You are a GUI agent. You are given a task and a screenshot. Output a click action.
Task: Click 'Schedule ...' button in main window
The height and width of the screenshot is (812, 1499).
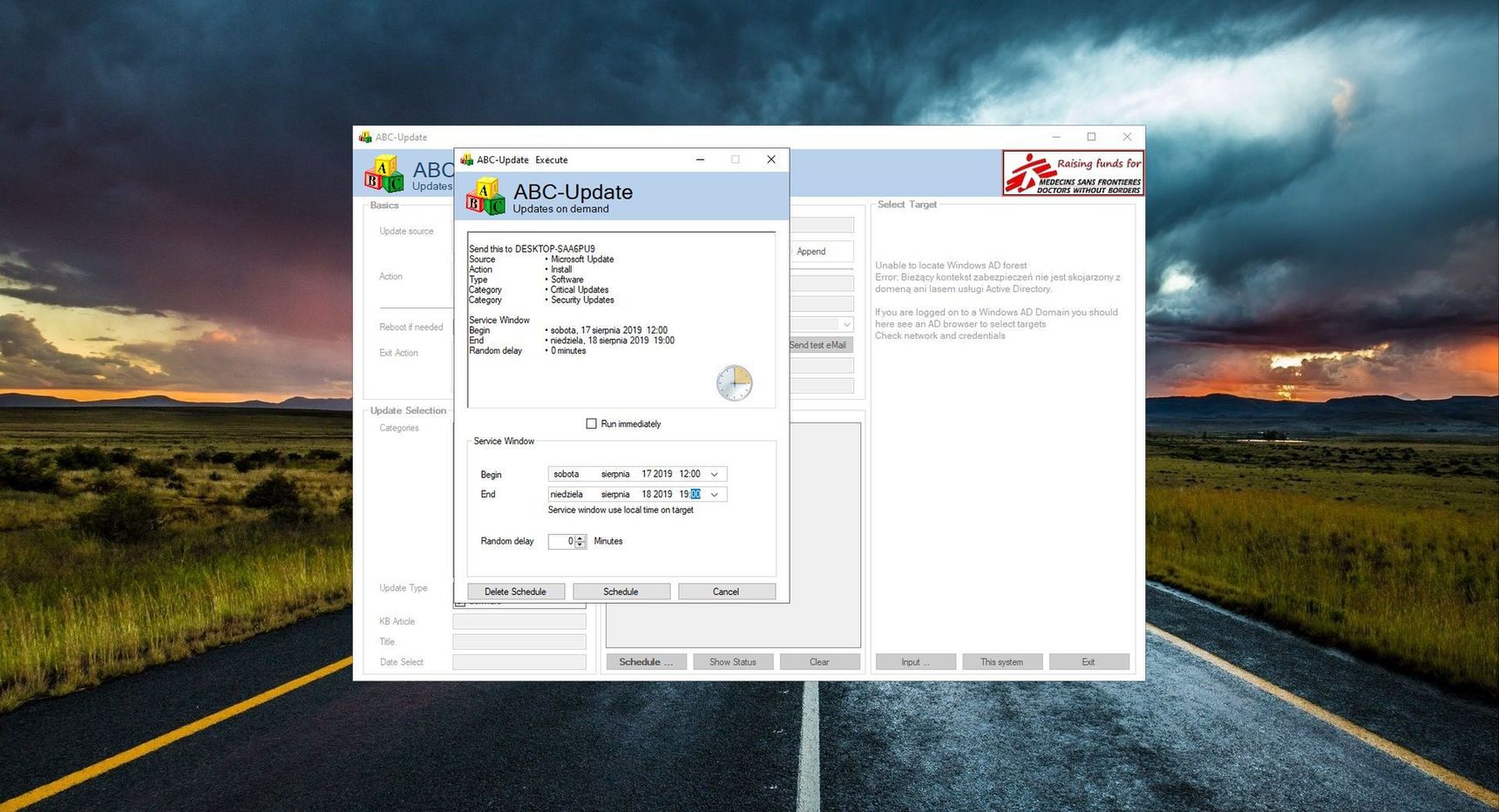coord(646,662)
